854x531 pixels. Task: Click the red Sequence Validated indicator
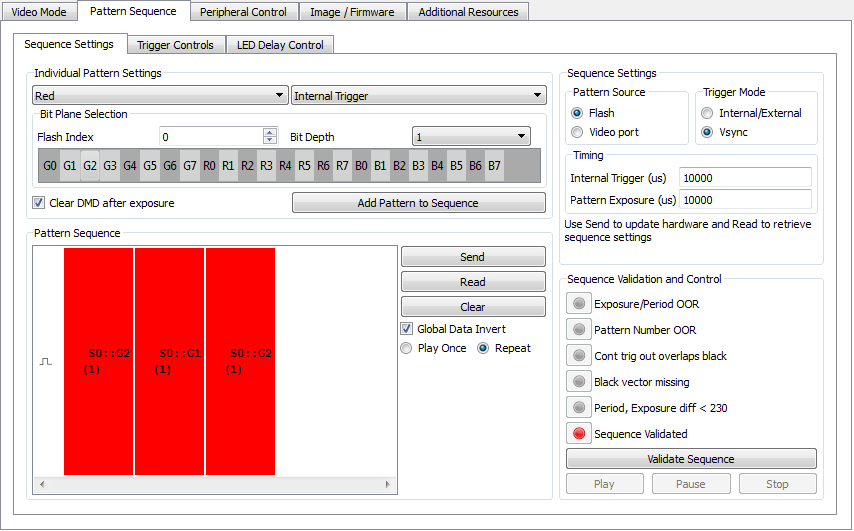click(579, 434)
